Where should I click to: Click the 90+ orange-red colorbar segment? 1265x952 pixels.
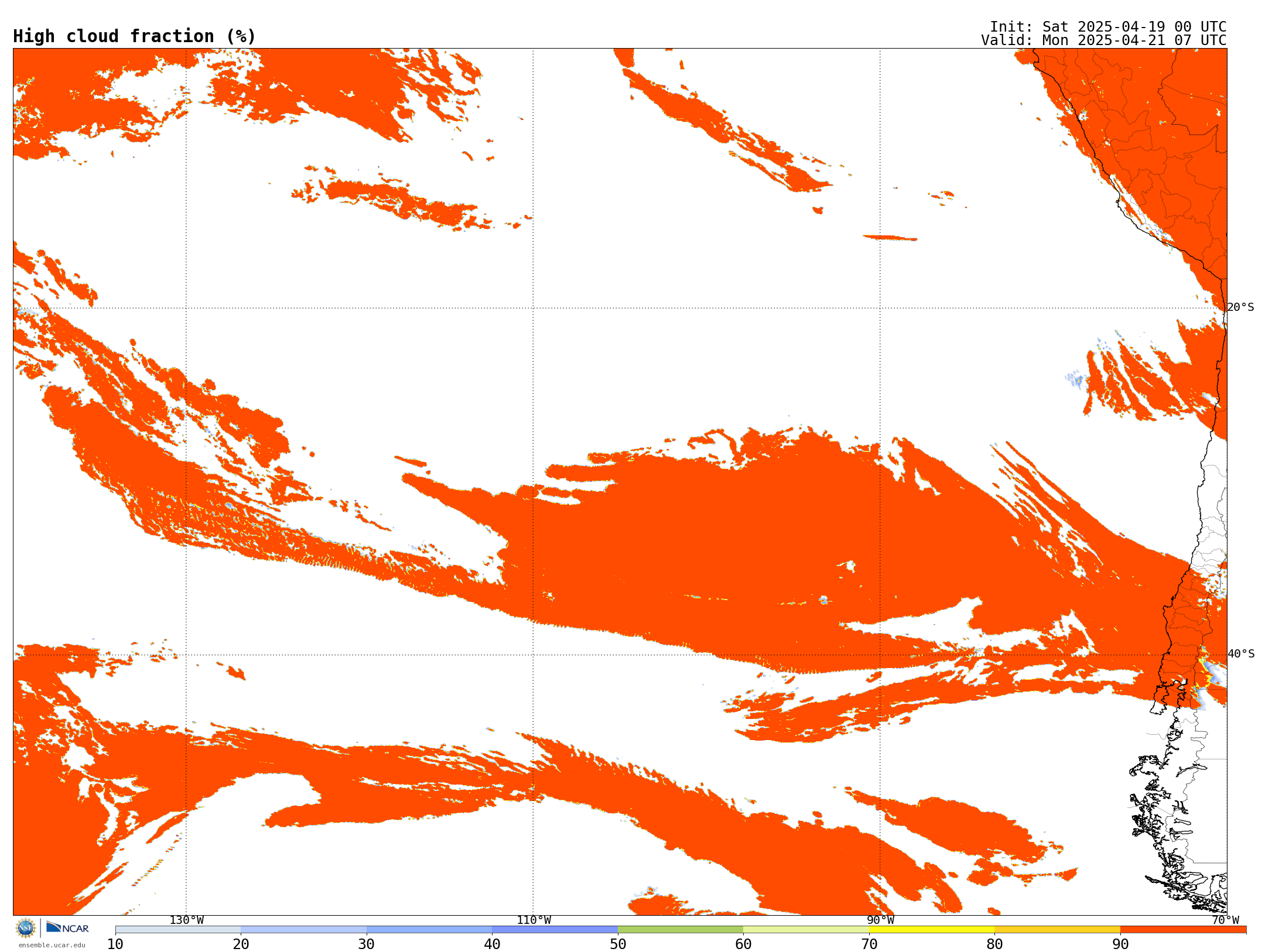point(1183,930)
